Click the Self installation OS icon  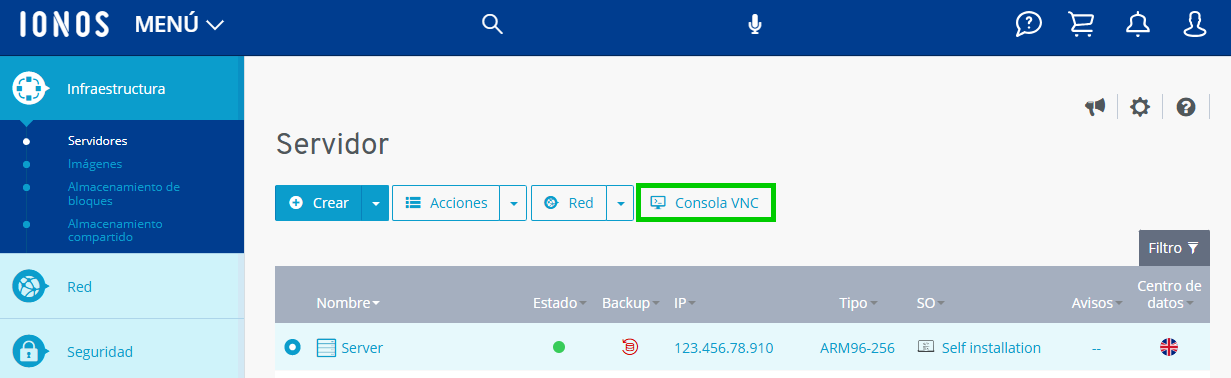point(926,347)
